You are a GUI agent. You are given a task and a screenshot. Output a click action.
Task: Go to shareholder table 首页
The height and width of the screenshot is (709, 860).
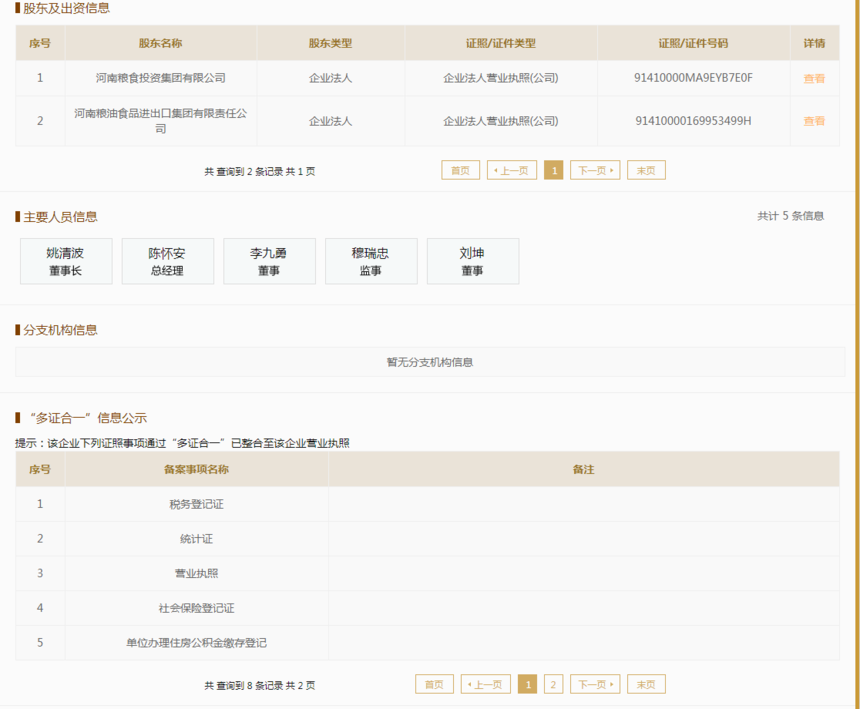tap(460, 170)
